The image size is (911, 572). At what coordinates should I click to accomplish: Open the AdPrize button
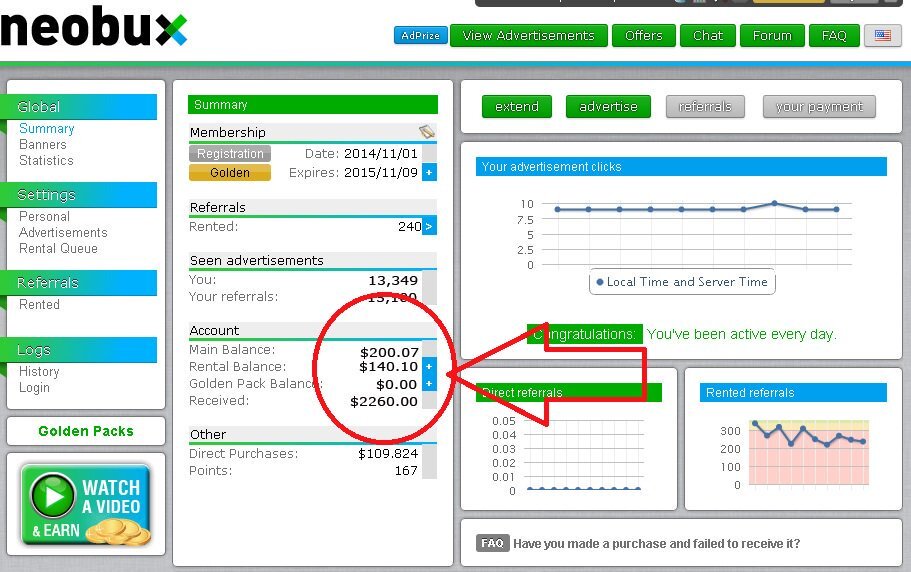click(421, 35)
